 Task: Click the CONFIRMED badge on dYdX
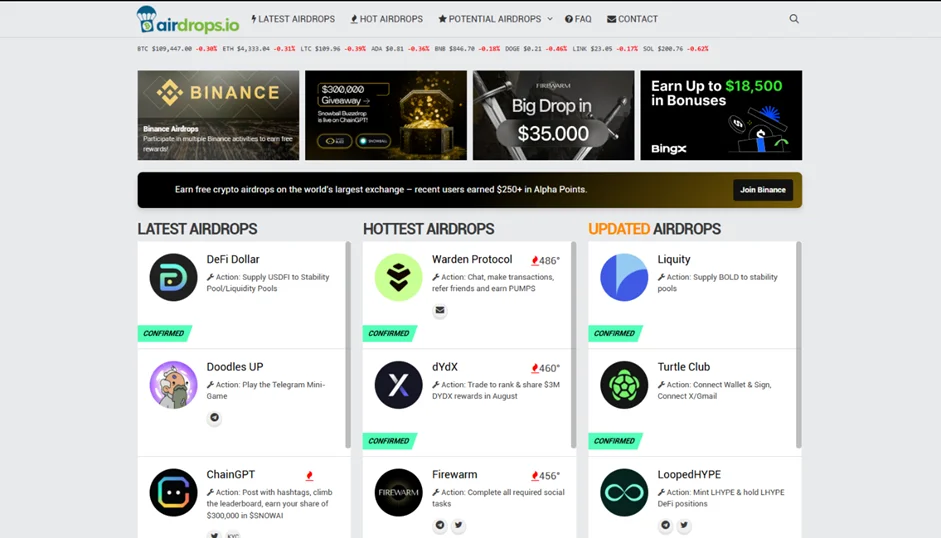tap(389, 441)
